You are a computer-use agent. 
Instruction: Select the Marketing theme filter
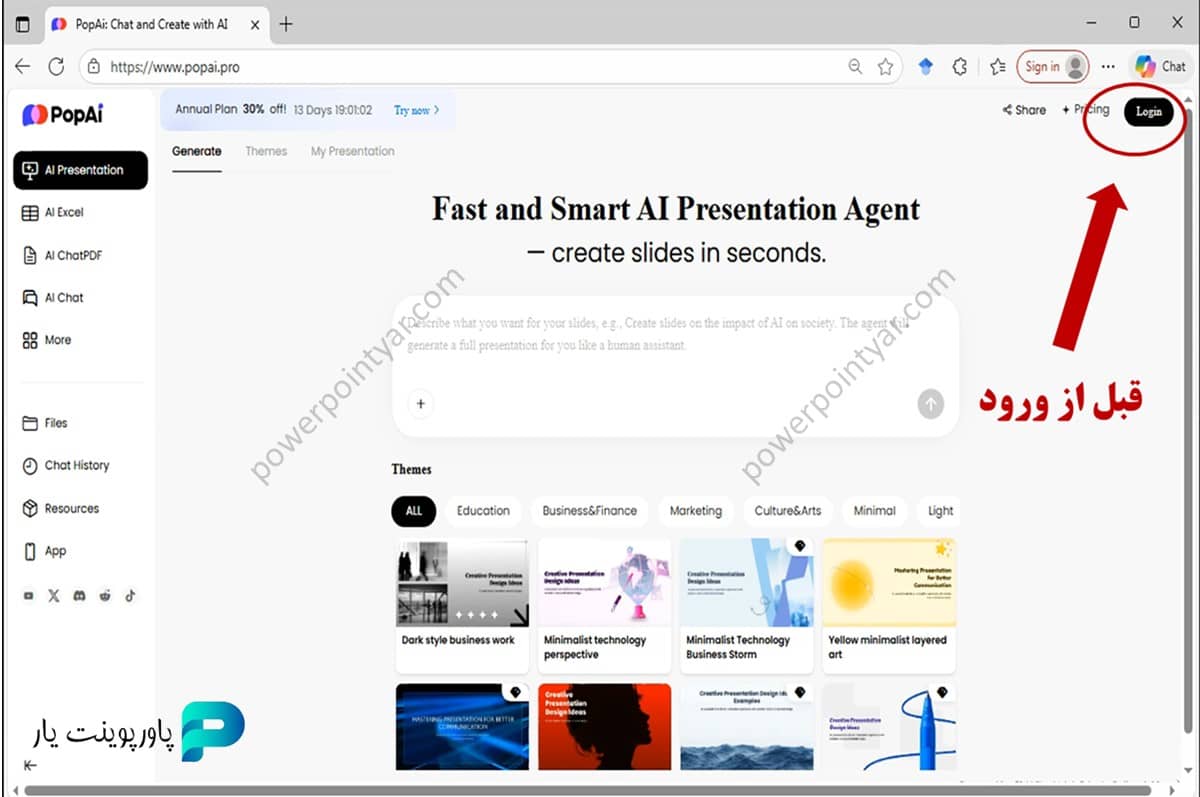pos(695,510)
